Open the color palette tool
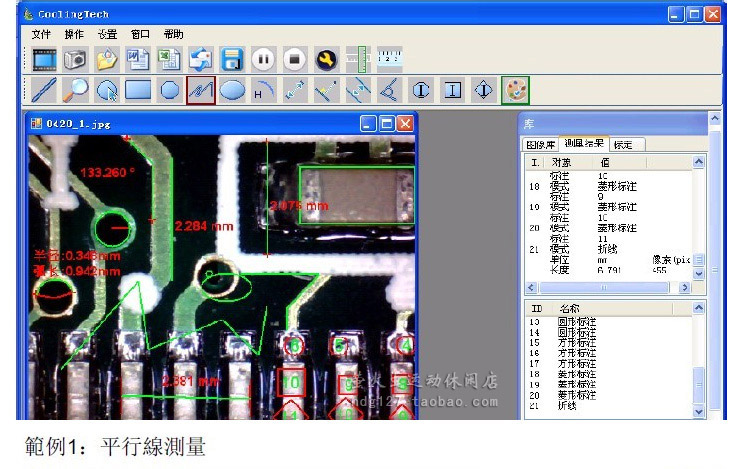Image resolution: width=740 pixels, height=469 pixels. 515,90
